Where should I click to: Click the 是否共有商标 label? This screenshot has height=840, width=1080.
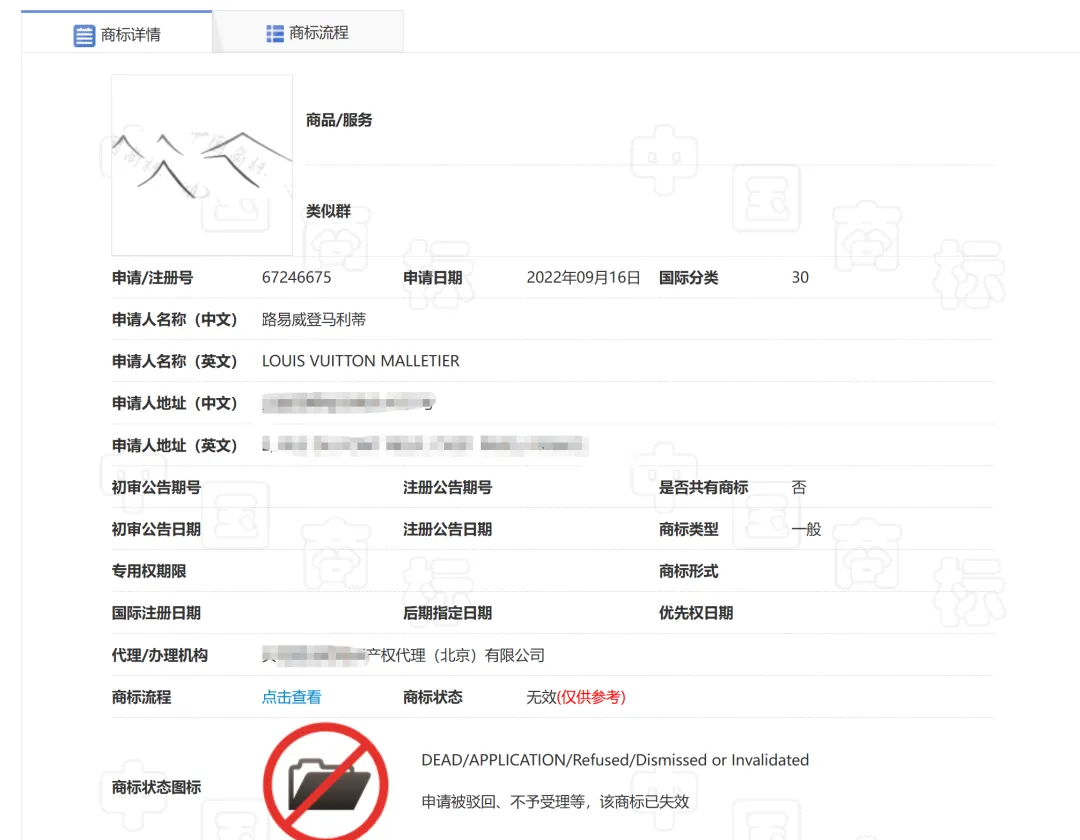(703, 487)
